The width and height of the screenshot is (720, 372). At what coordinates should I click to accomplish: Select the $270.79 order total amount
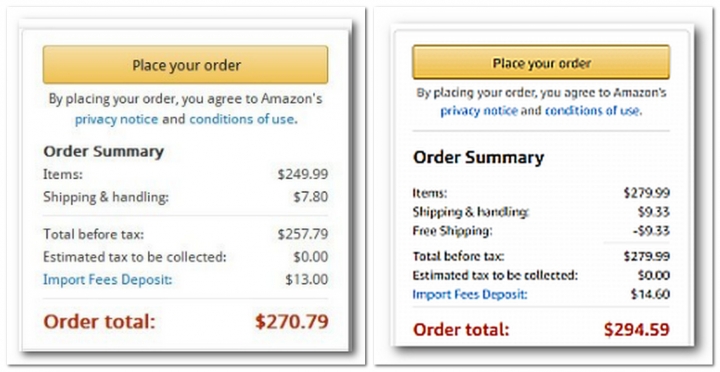pyautogui.click(x=292, y=321)
